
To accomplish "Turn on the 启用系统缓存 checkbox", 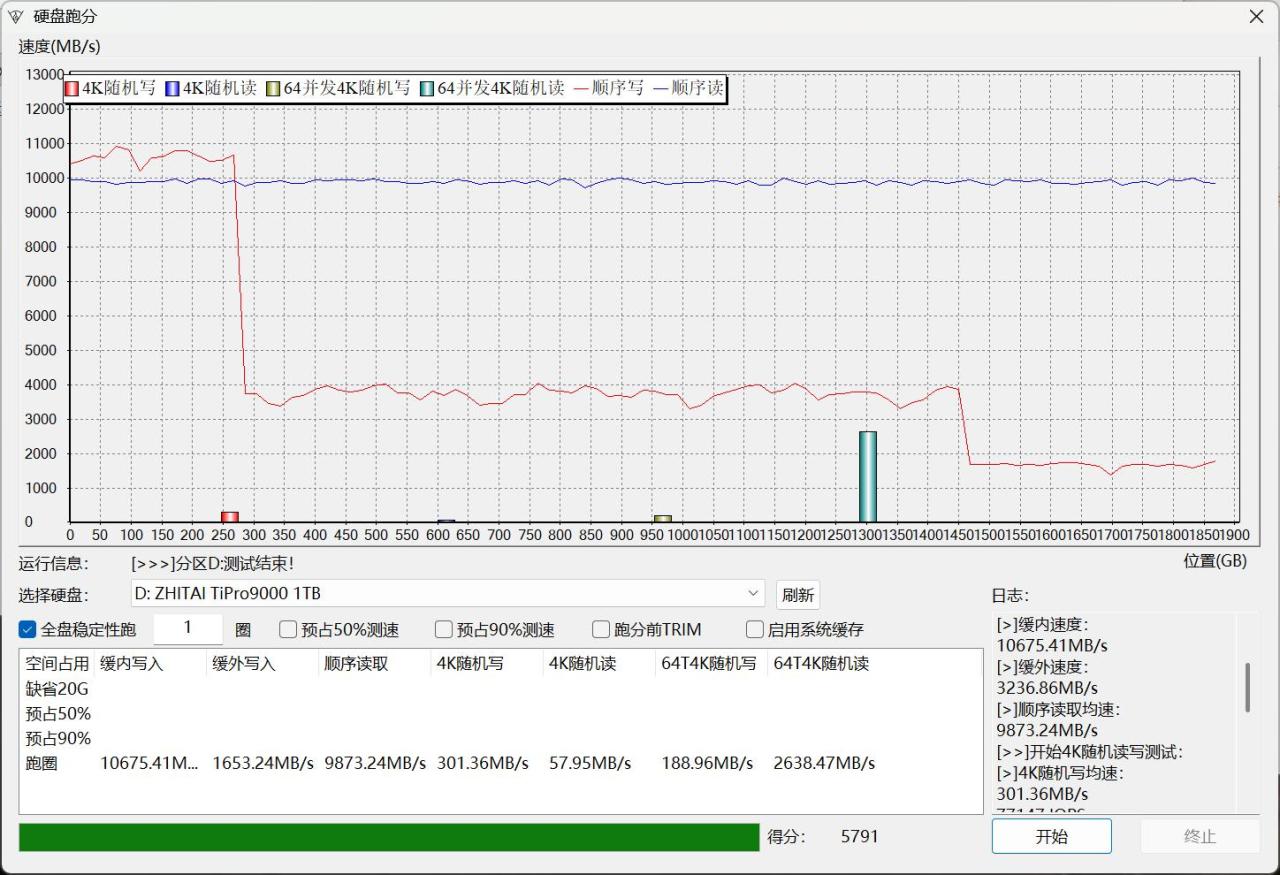I will click(x=755, y=629).
